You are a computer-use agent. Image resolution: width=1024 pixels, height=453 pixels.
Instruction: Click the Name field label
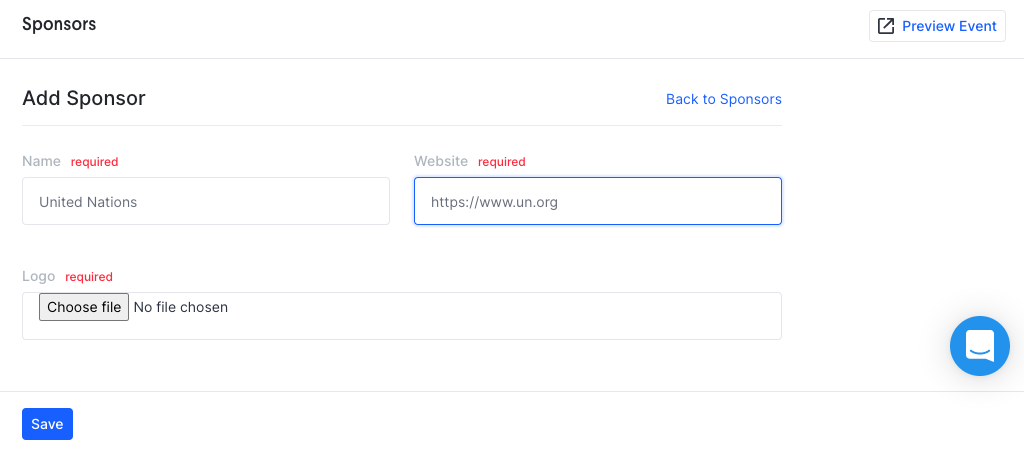tap(41, 161)
